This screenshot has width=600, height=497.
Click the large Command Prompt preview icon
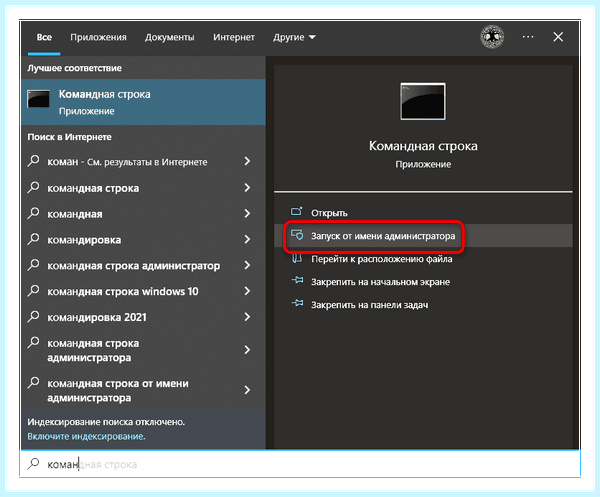423,101
